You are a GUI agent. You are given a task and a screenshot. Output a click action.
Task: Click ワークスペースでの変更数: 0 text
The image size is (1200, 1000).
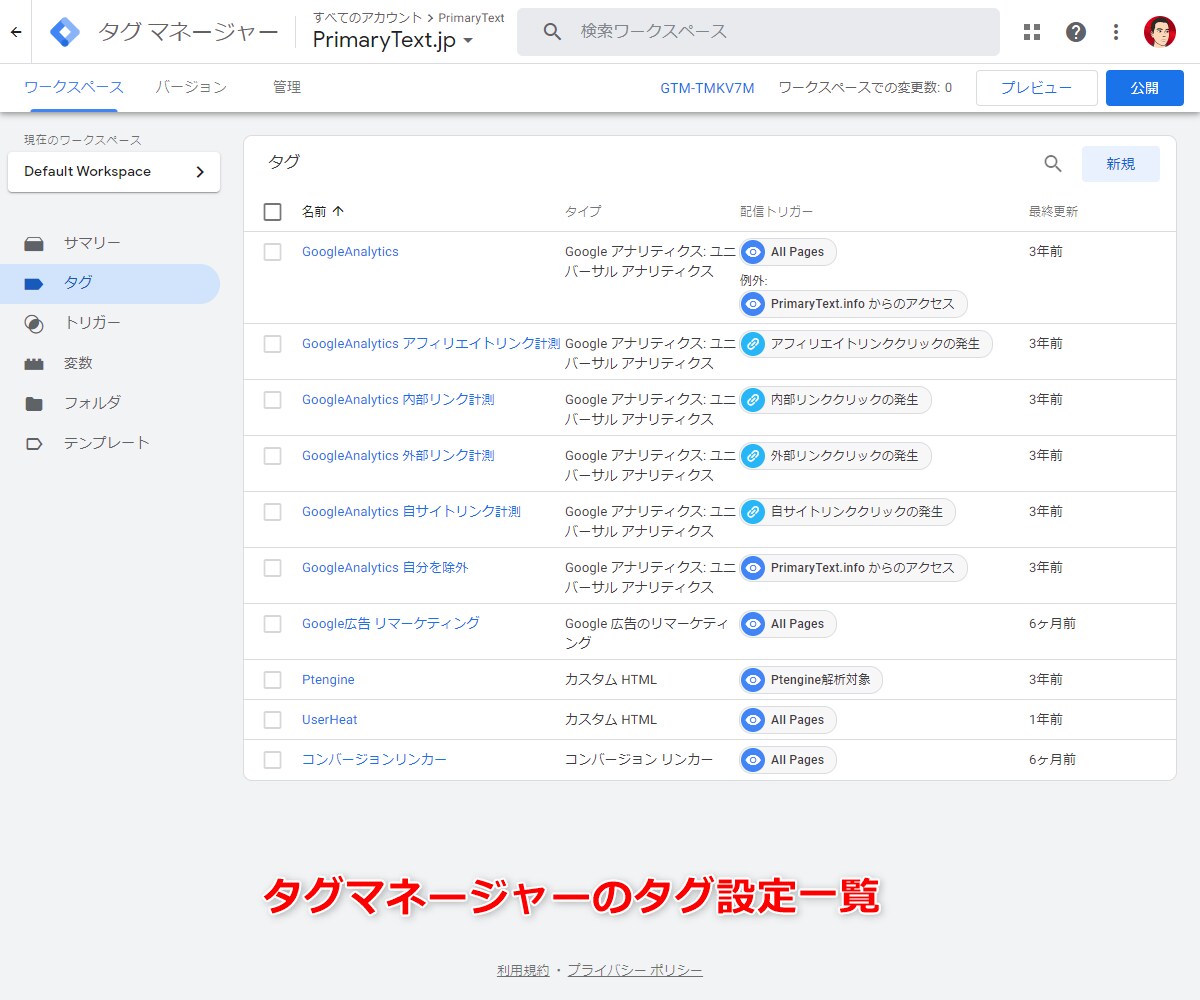coord(865,88)
